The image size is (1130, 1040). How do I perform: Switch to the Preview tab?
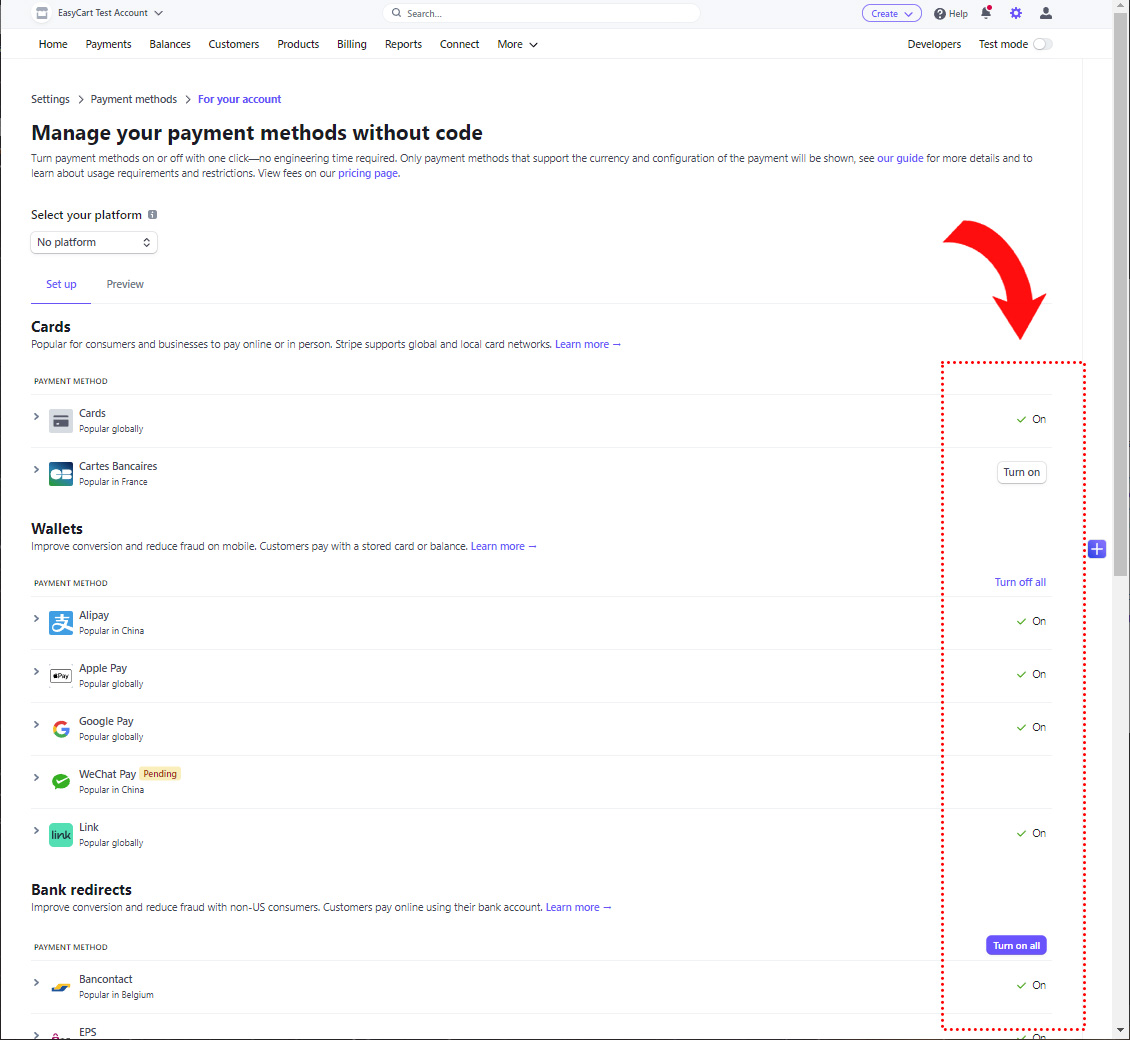pos(125,284)
